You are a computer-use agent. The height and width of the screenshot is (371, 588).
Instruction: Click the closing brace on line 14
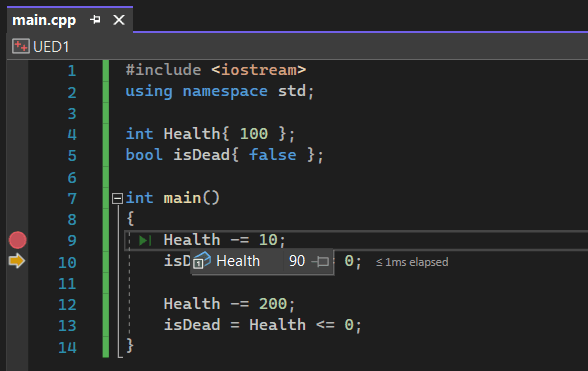click(x=130, y=345)
